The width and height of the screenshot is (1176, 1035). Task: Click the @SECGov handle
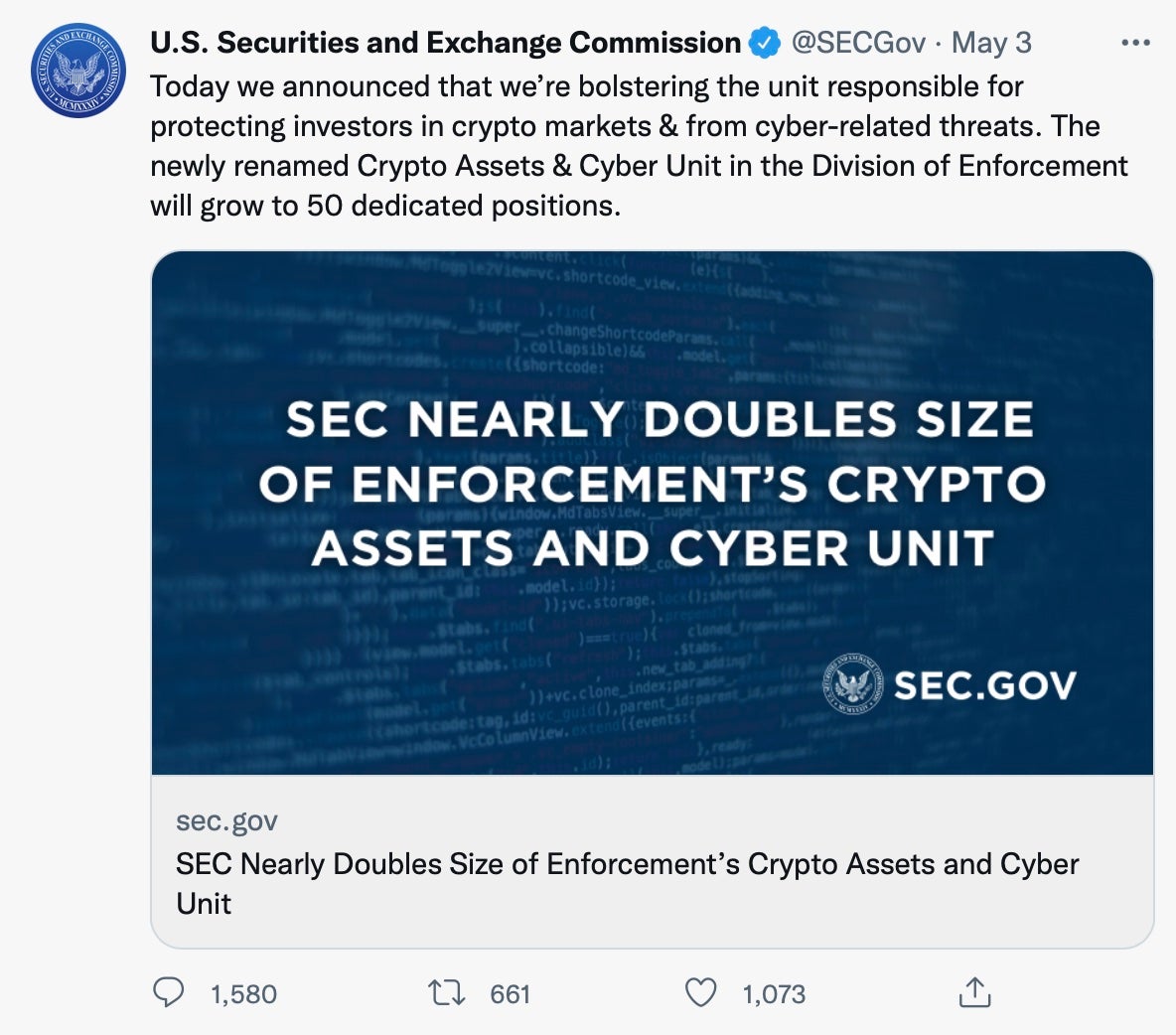[x=858, y=43]
